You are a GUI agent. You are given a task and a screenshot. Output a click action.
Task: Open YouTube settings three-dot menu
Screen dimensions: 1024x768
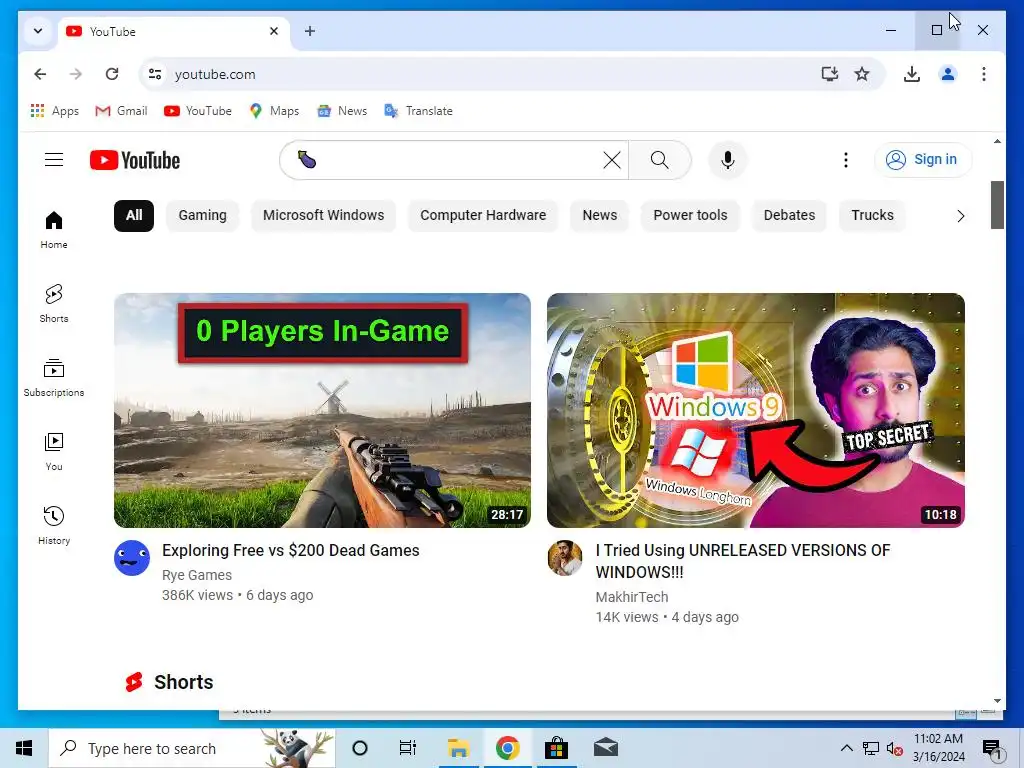point(846,160)
